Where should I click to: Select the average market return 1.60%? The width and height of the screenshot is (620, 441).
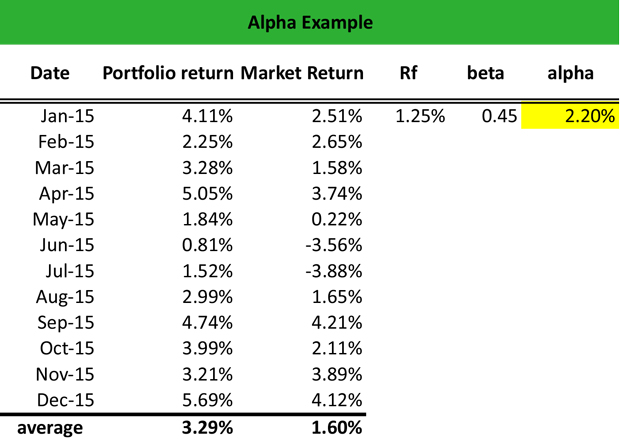click(337, 429)
